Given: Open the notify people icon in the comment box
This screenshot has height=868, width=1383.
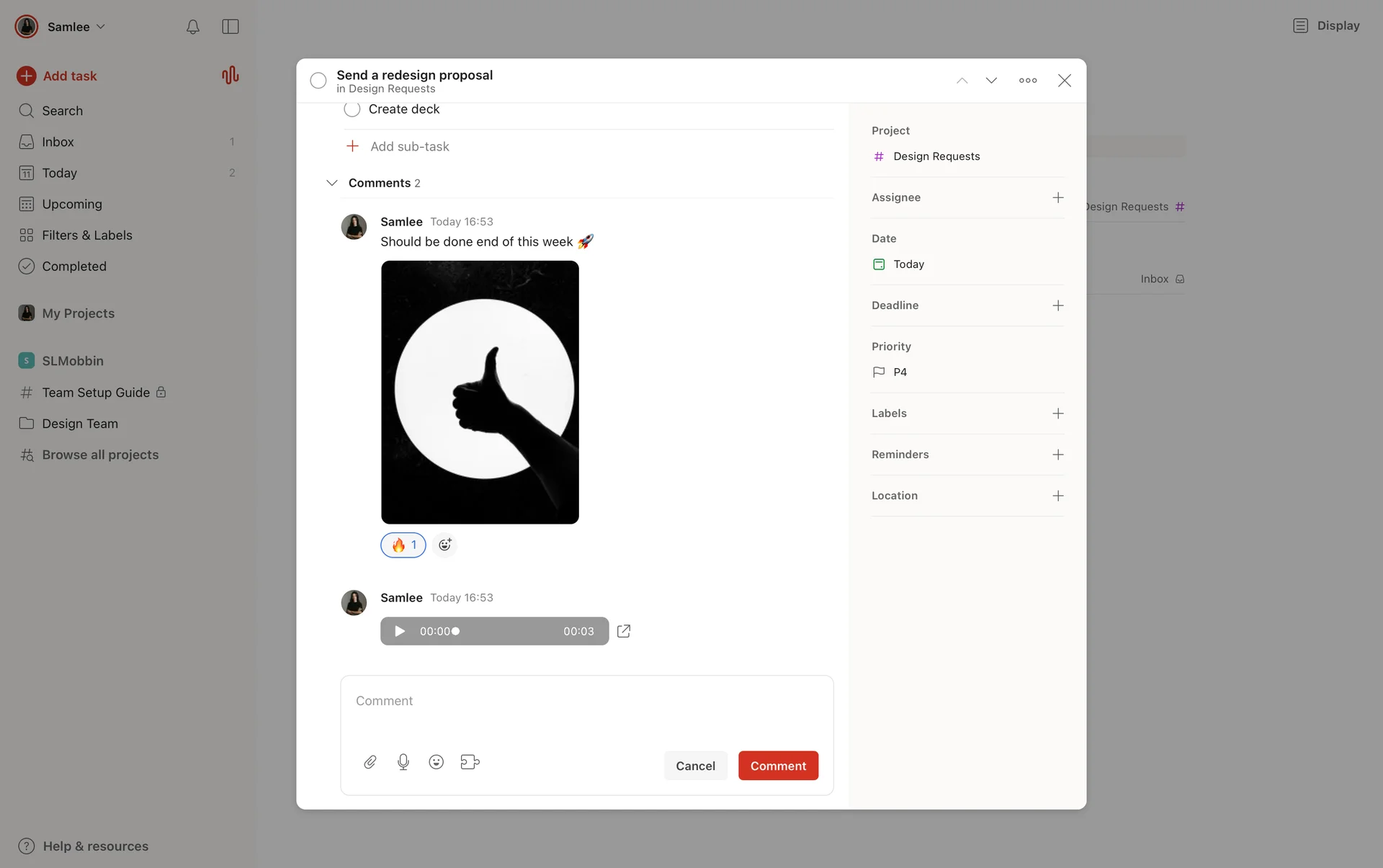Looking at the screenshot, I should pos(470,762).
